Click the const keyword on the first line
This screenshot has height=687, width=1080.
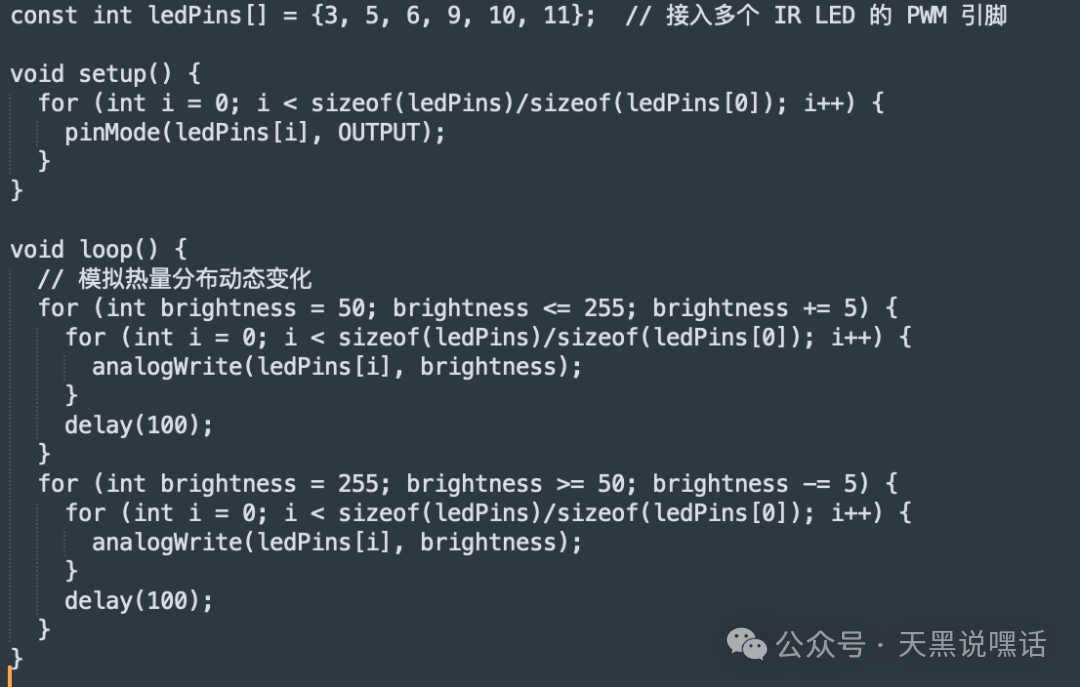[44, 16]
